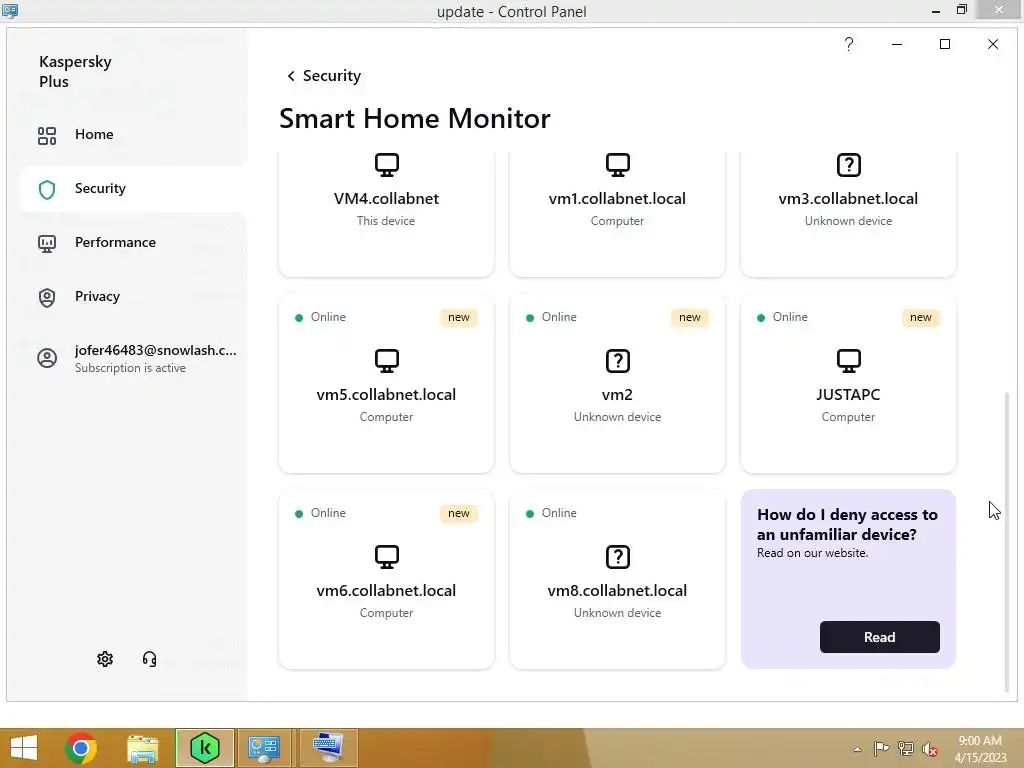1024x768 pixels.
Task: Click 'How do I deny access' heading
Action: click(847, 524)
